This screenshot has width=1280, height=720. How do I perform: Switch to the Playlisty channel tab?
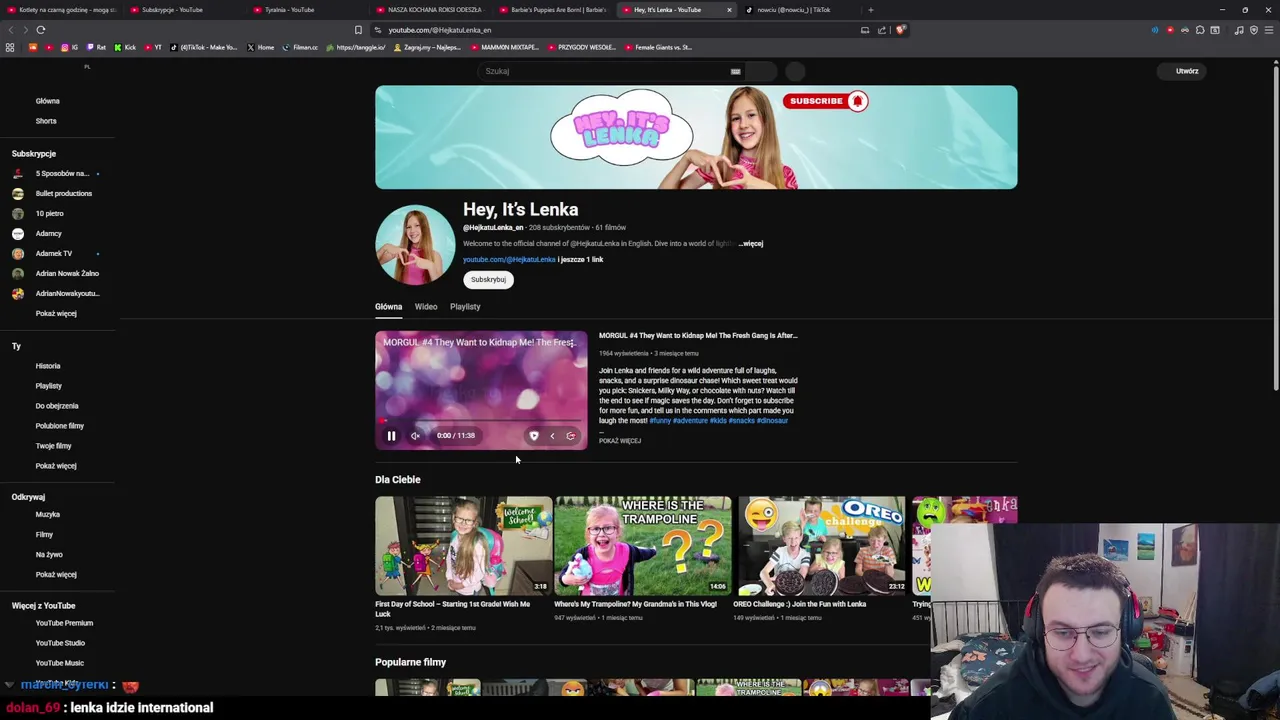pos(465,307)
